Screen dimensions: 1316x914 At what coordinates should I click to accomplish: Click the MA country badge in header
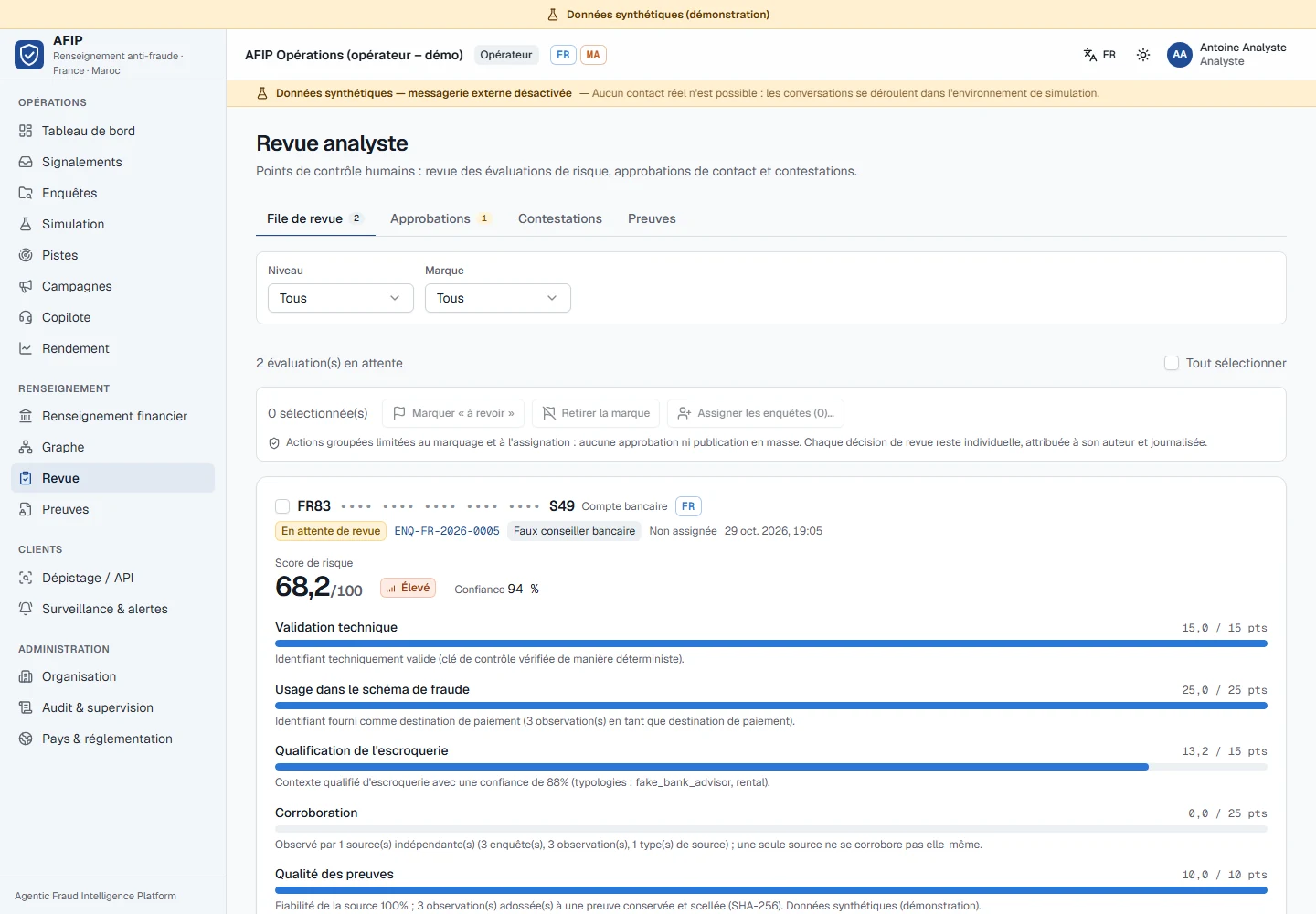click(593, 55)
